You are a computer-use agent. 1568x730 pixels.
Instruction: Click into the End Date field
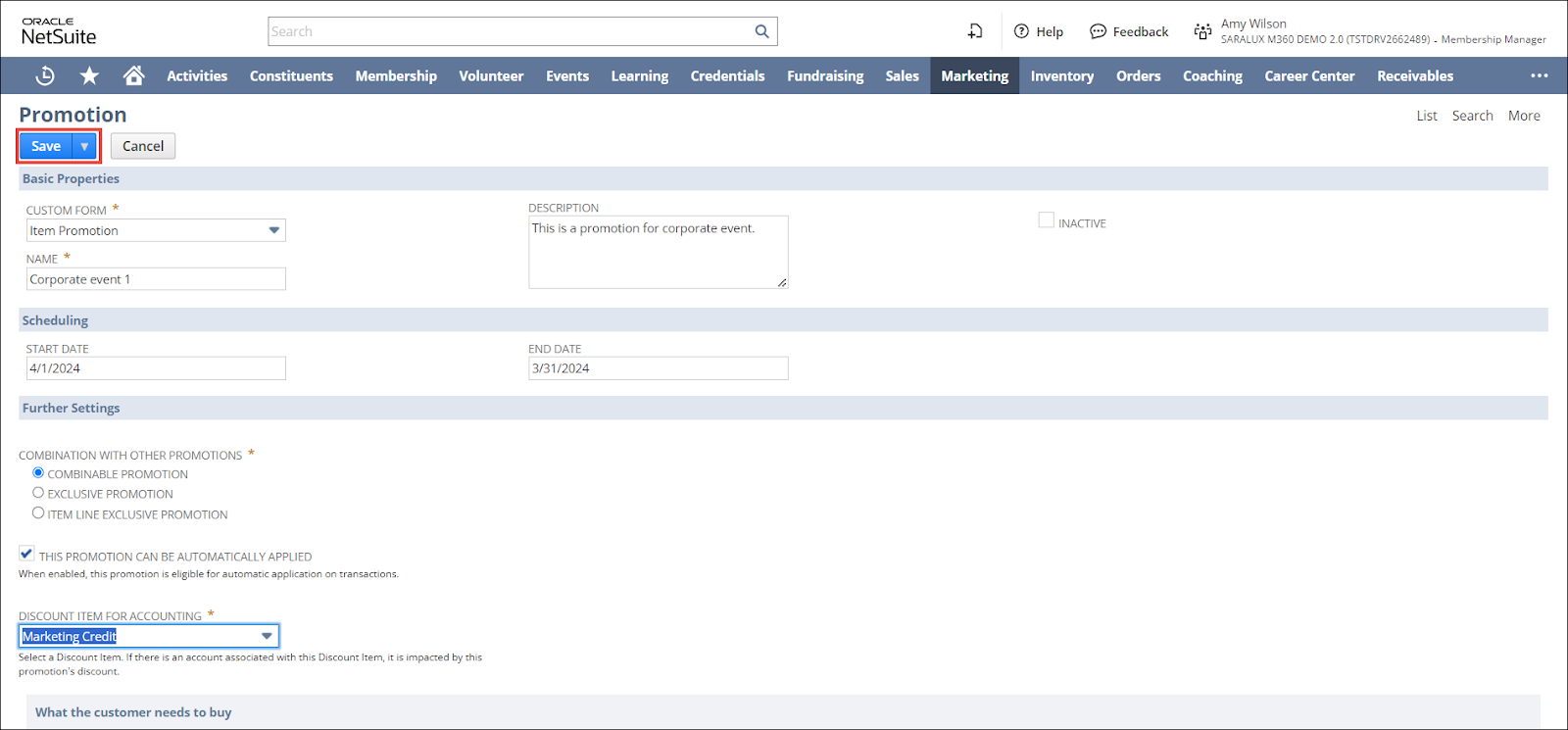point(658,368)
